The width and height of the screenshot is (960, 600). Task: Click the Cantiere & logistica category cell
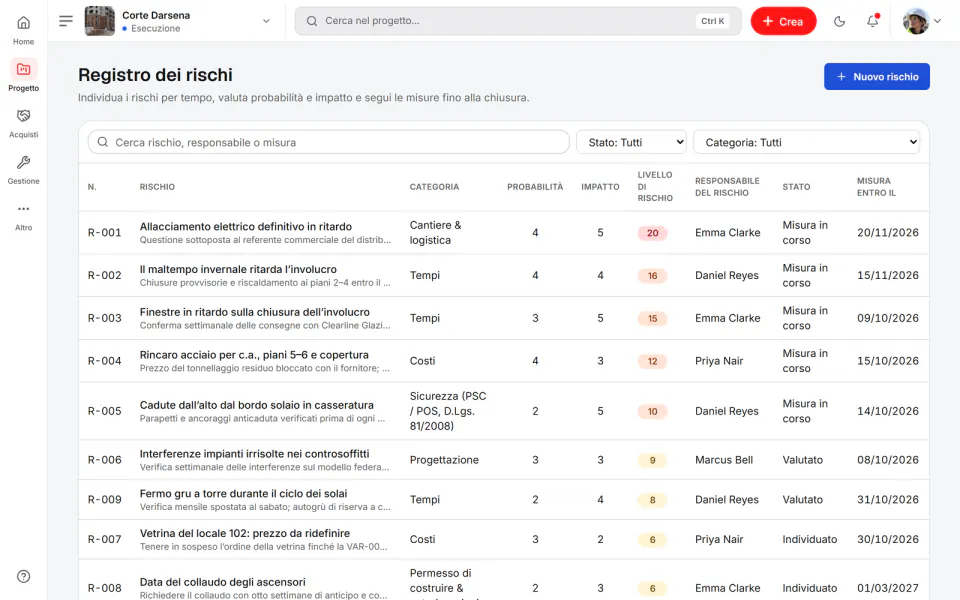click(x=435, y=233)
